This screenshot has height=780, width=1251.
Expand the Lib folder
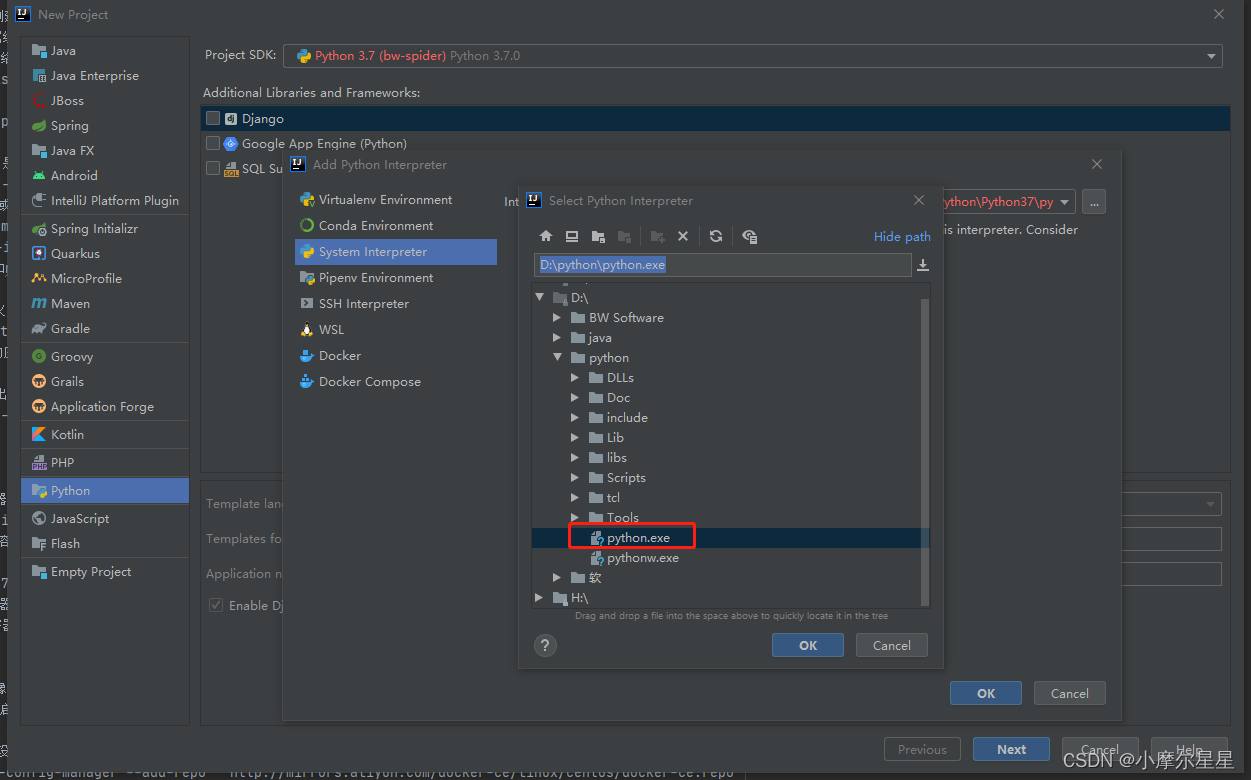tap(575, 438)
